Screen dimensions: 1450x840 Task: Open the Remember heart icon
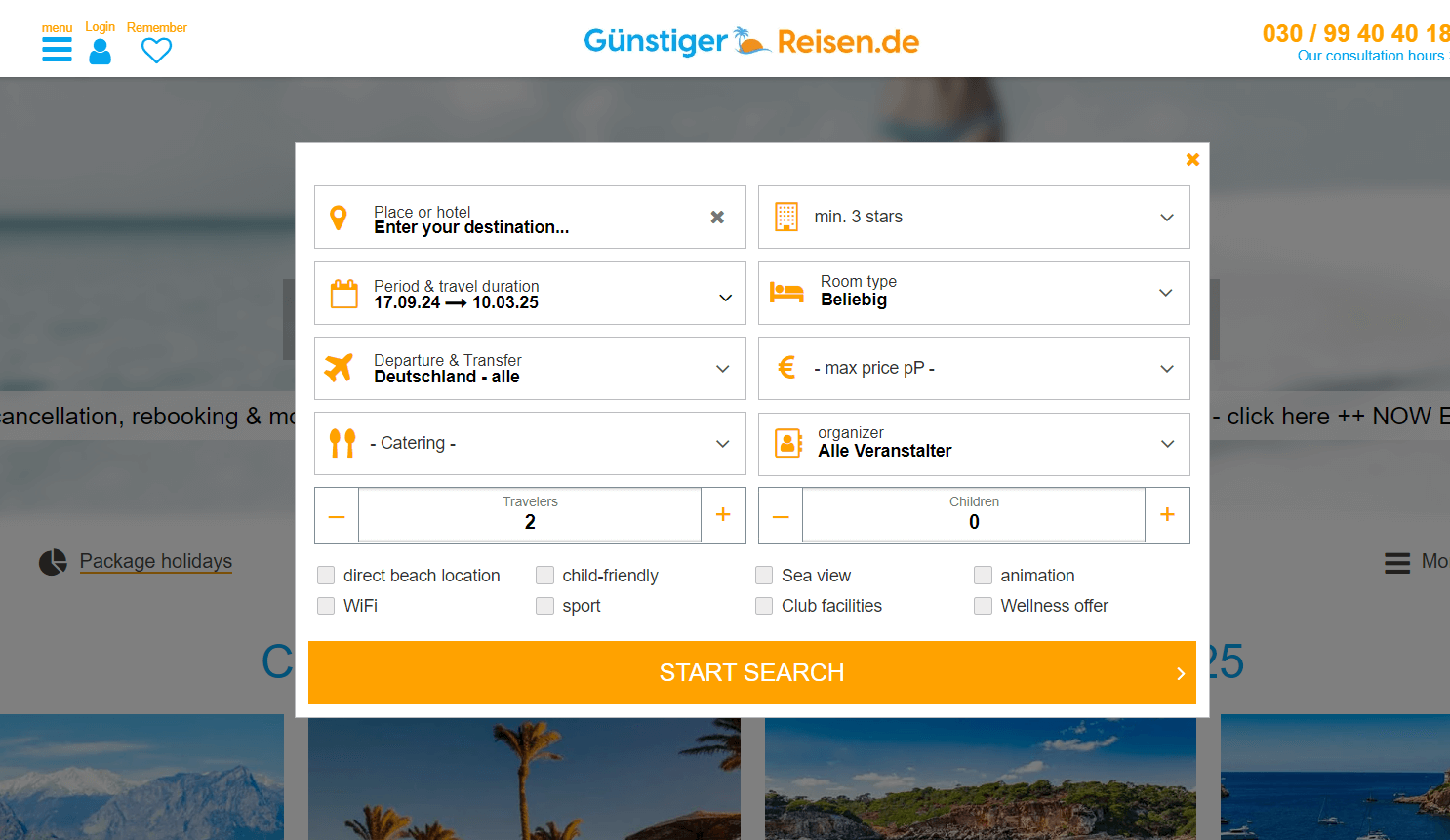(156, 52)
